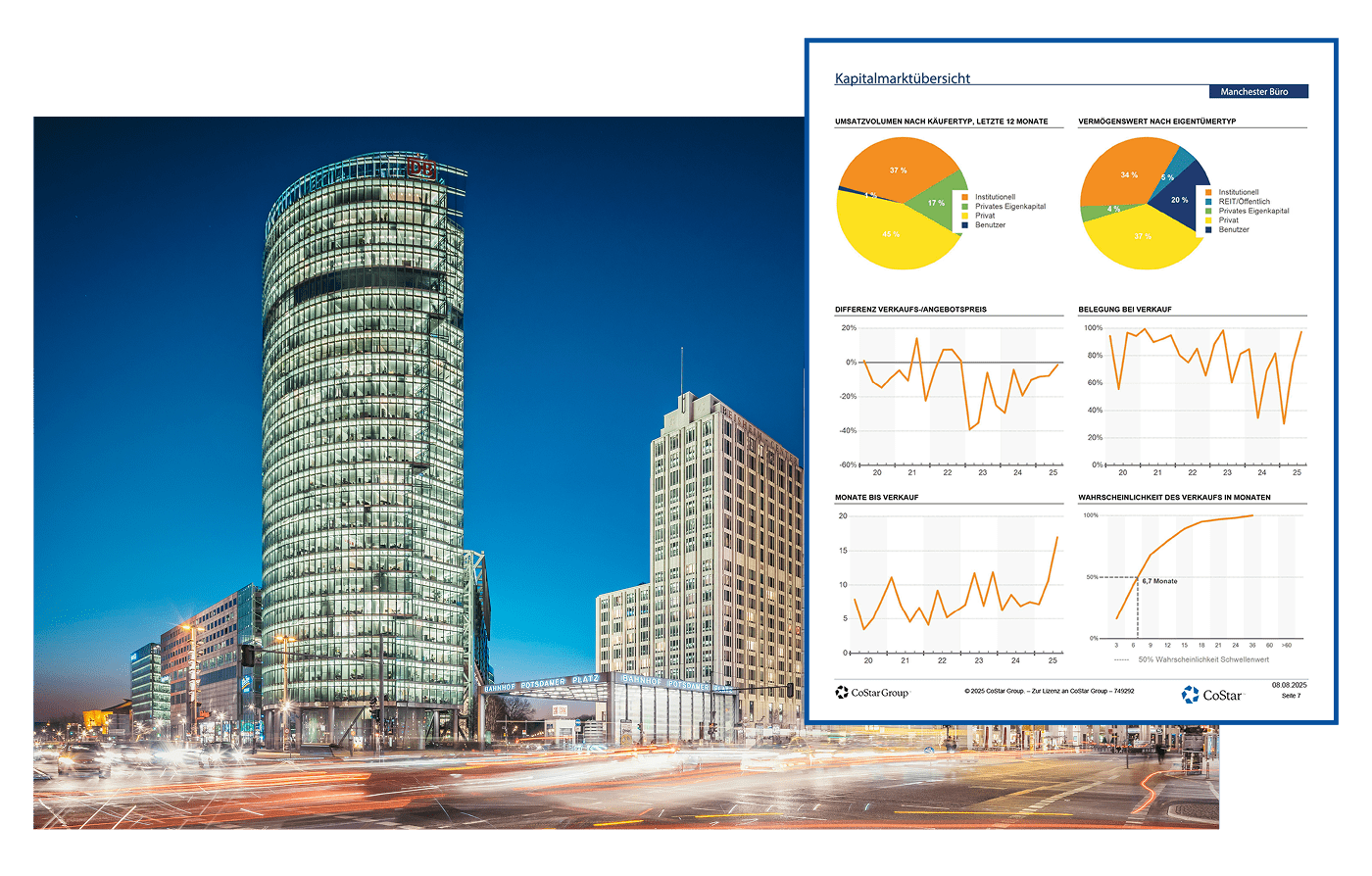Click teal REIT/Öffentlich swatch in right legend
This screenshot has height=876, width=1372.
[1208, 202]
